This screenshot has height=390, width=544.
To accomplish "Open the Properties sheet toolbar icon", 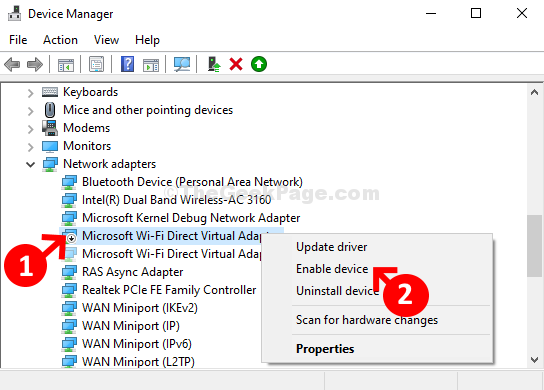I will [96, 64].
